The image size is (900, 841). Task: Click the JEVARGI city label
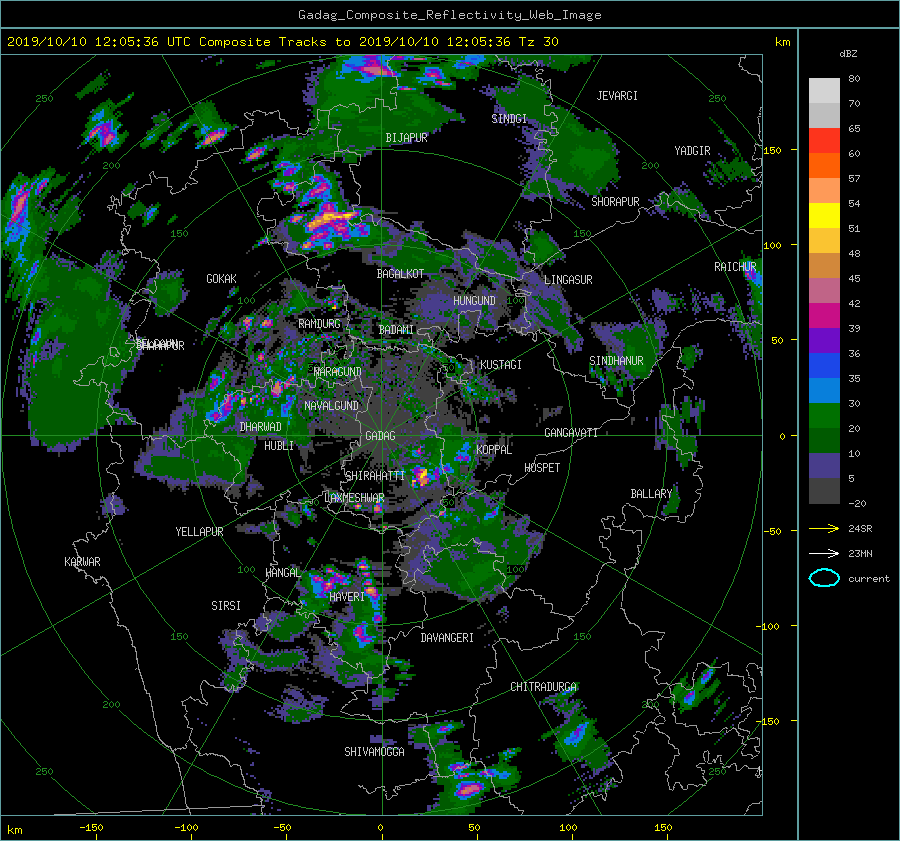pyautogui.click(x=617, y=96)
